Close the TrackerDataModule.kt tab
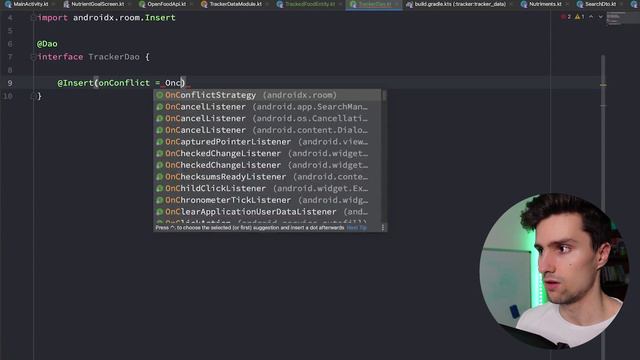 [x=267, y=4]
